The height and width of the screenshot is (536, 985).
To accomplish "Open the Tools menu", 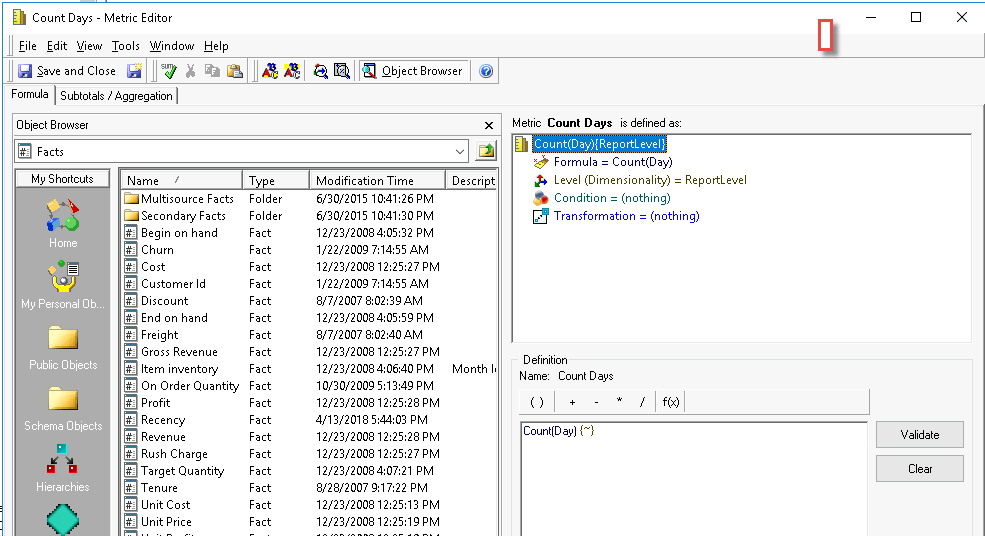I will pyautogui.click(x=126, y=46).
